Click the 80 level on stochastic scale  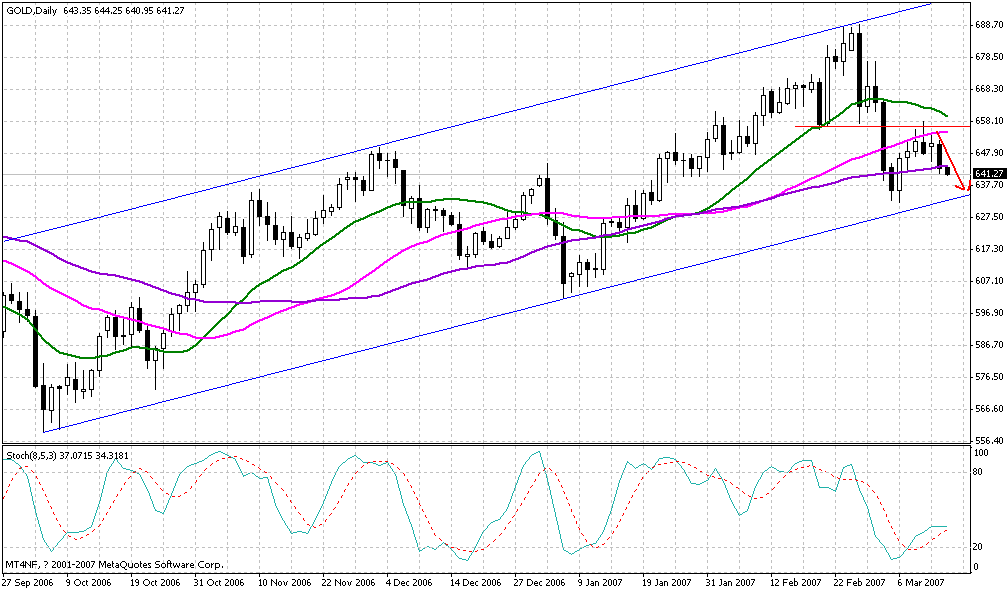point(979,472)
